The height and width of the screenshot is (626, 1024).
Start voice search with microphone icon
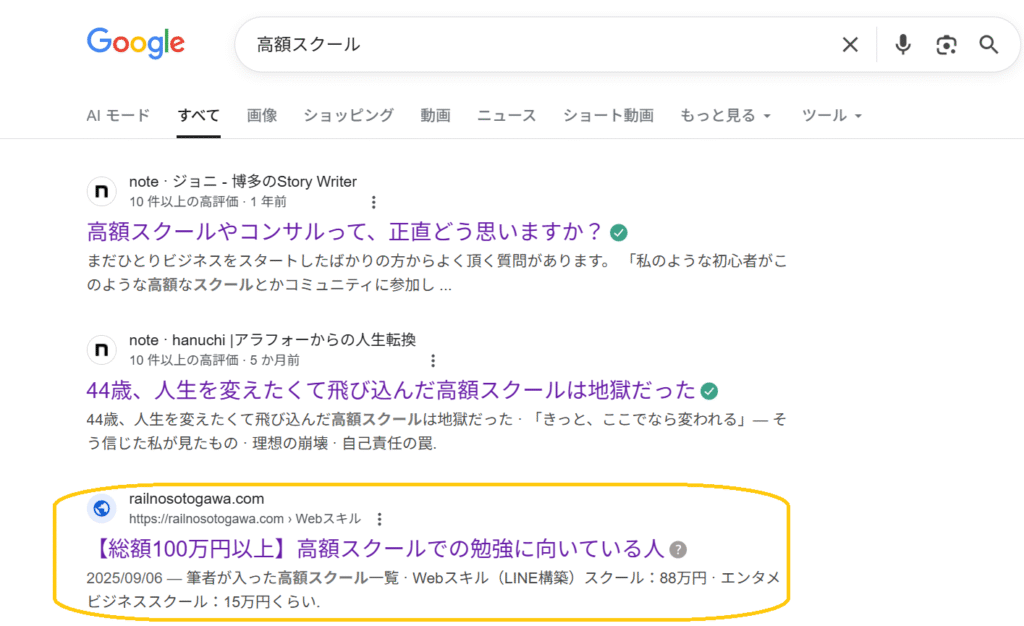903,44
